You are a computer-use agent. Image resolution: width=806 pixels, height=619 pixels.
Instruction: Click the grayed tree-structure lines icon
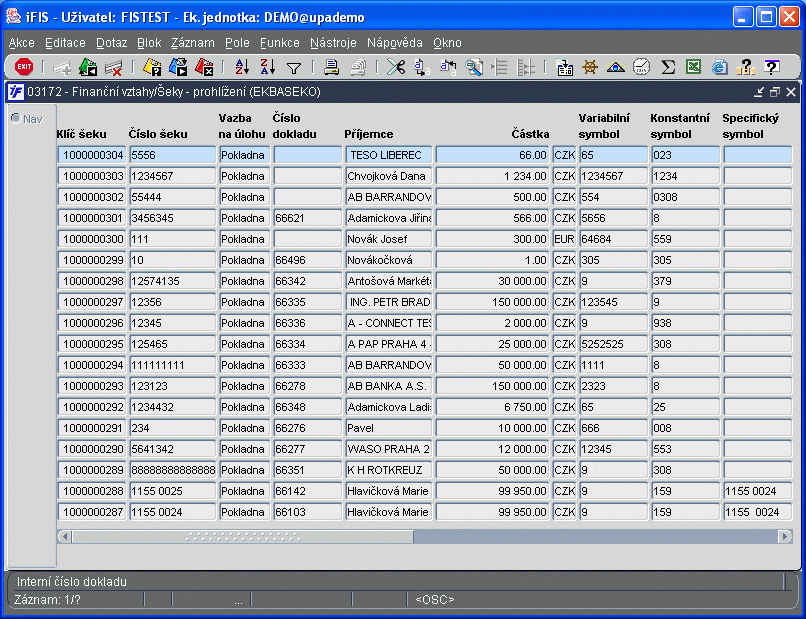coord(525,67)
